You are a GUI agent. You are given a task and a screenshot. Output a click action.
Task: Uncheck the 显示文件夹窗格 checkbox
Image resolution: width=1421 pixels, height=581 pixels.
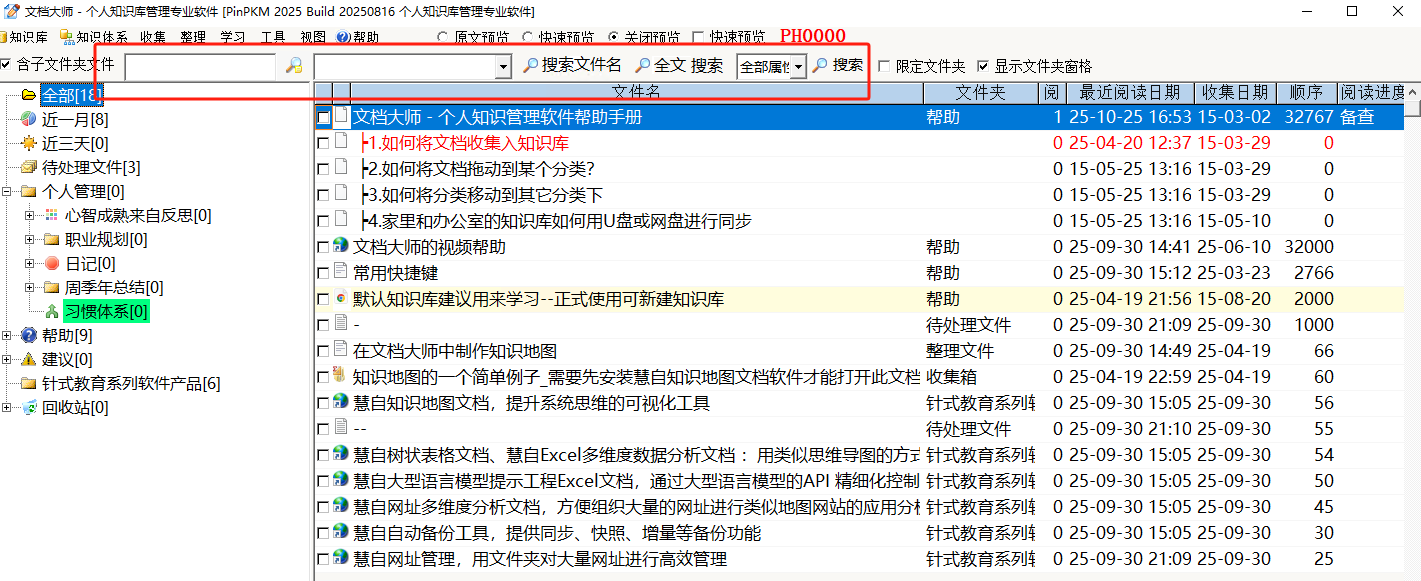[982, 67]
